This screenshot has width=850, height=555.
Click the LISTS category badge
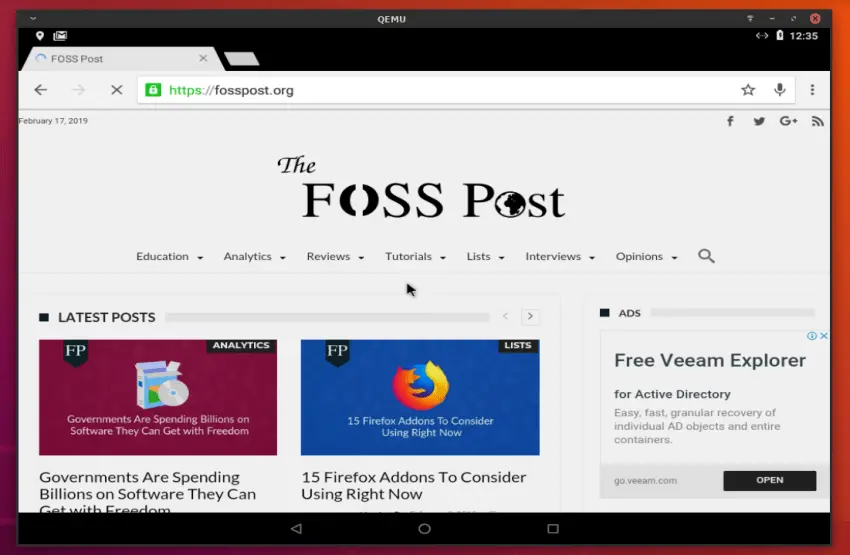pos(518,346)
